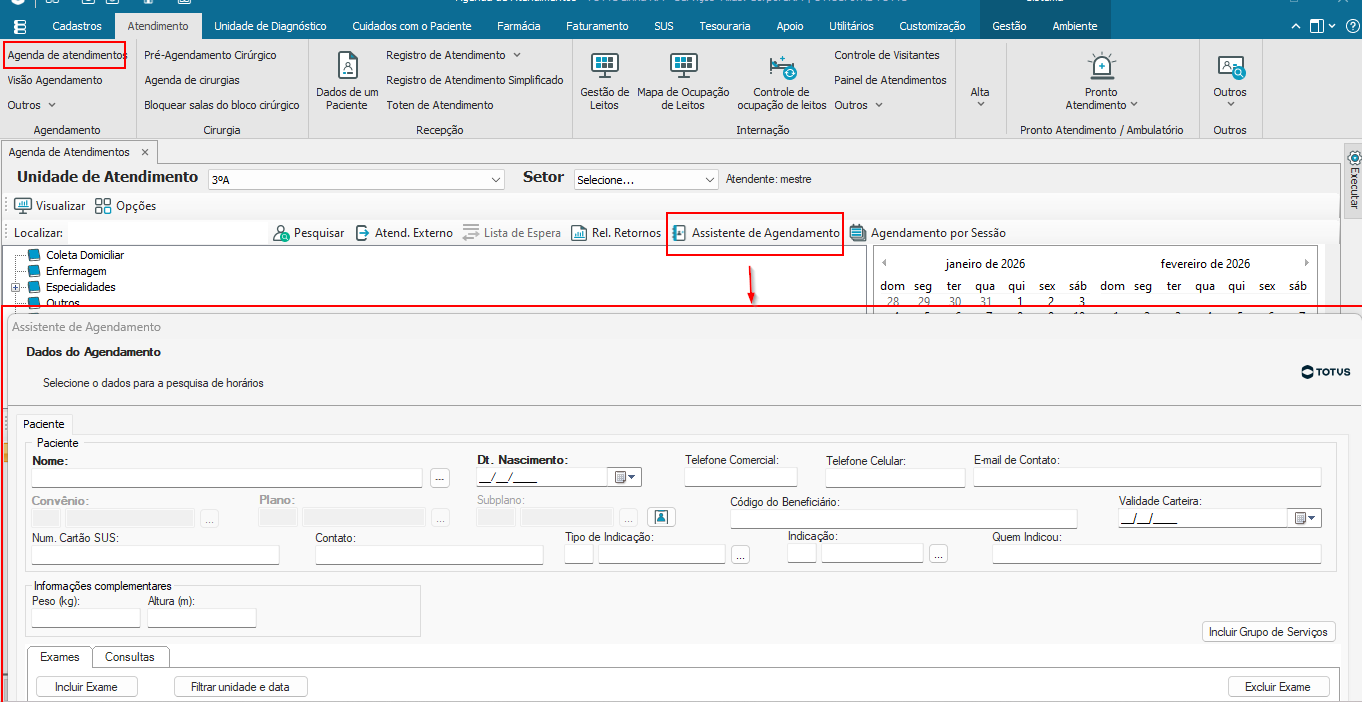
Task: Open Controle de ocupação de leitos
Action: 782,81
